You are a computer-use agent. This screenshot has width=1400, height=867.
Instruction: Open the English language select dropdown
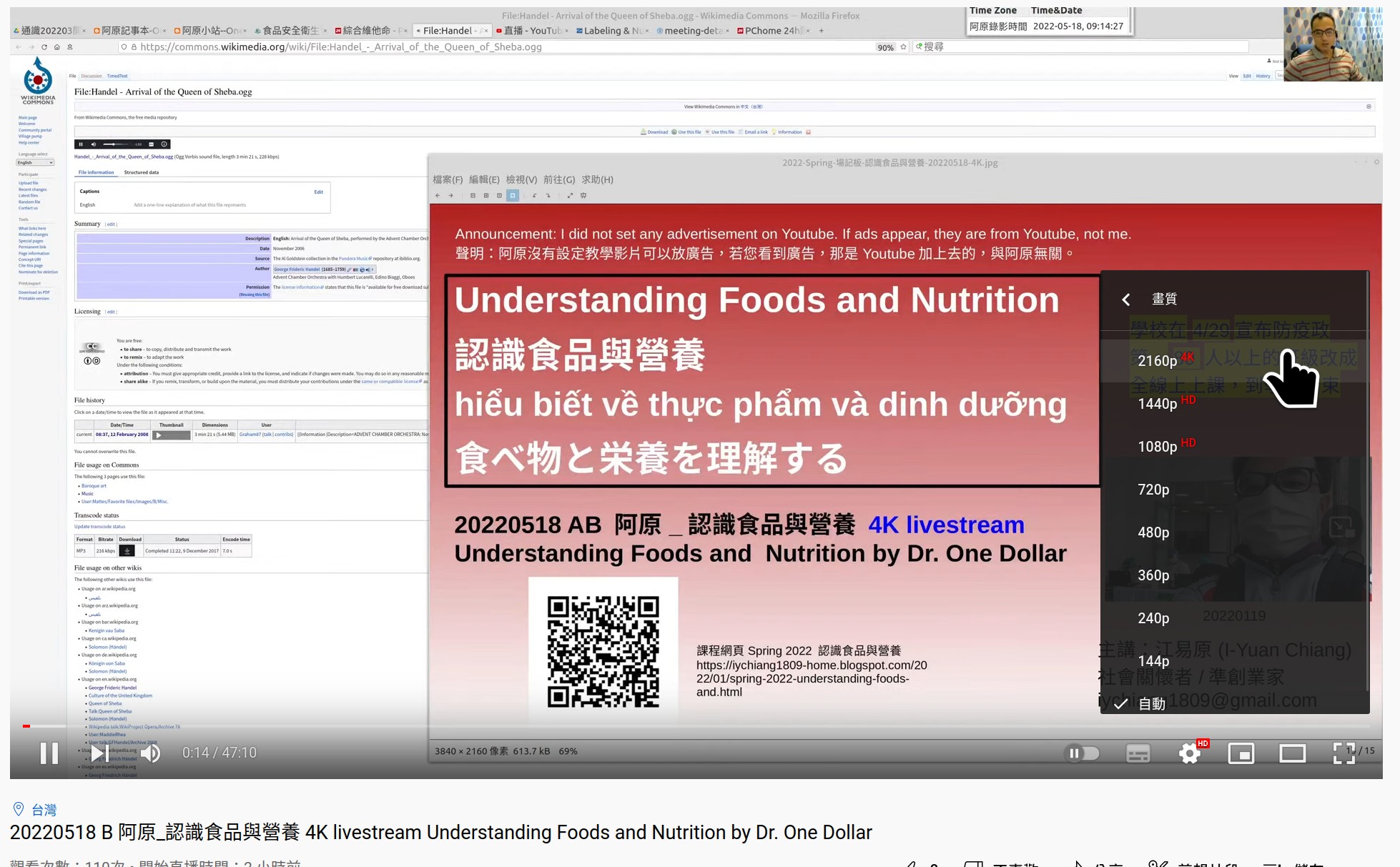pos(36,162)
